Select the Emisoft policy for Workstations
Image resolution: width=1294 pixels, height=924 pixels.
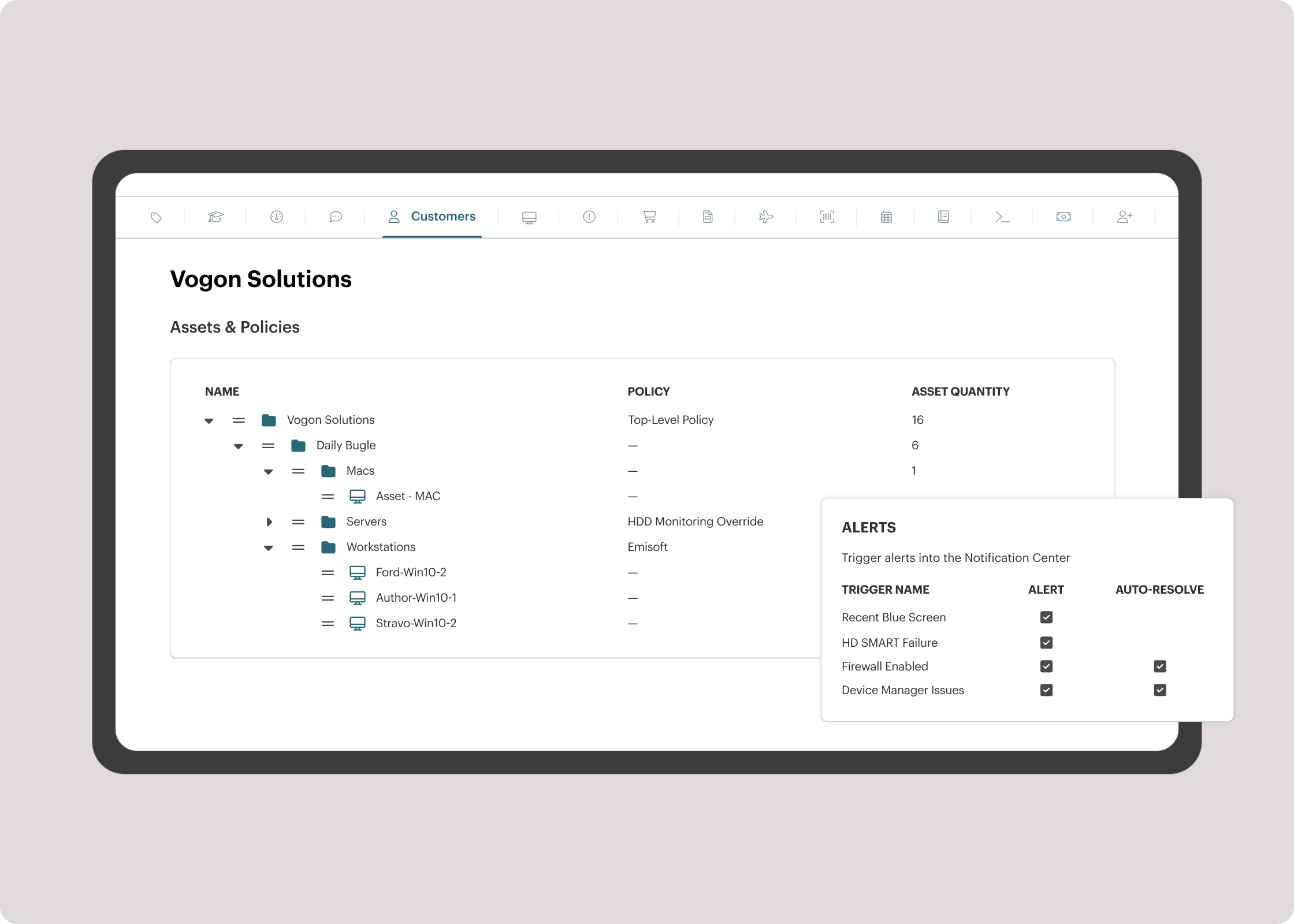click(647, 547)
